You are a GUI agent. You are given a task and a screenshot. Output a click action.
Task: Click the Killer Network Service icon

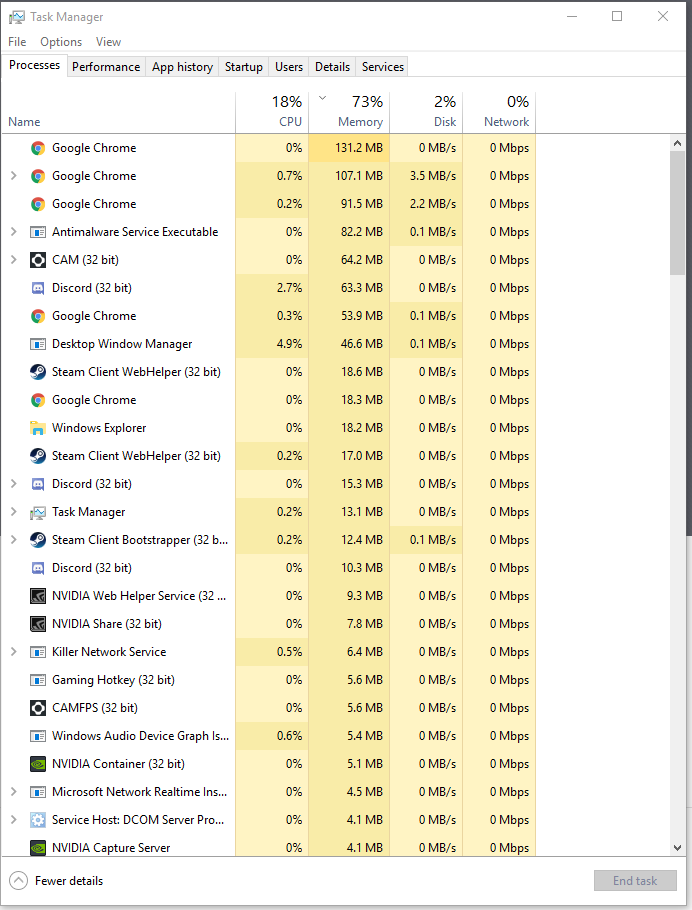(x=38, y=652)
